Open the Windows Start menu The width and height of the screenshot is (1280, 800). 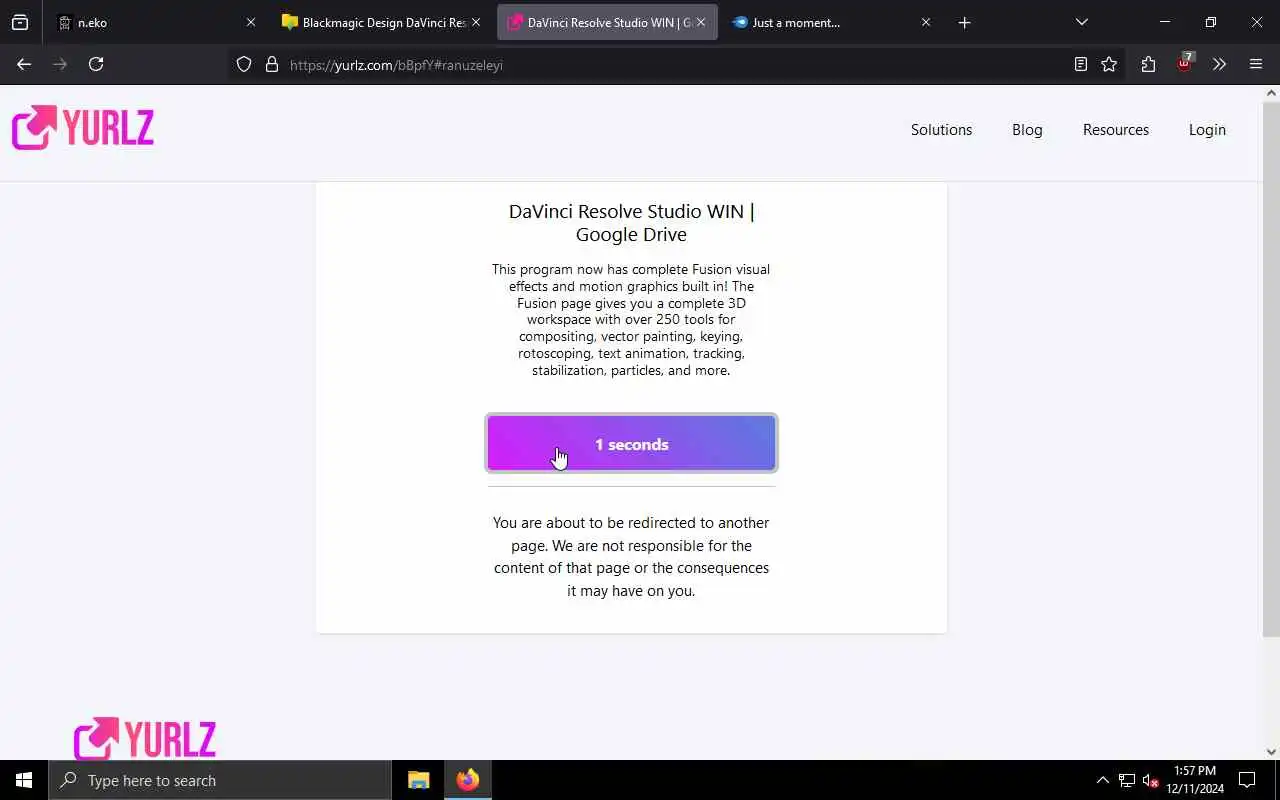(24, 780)
